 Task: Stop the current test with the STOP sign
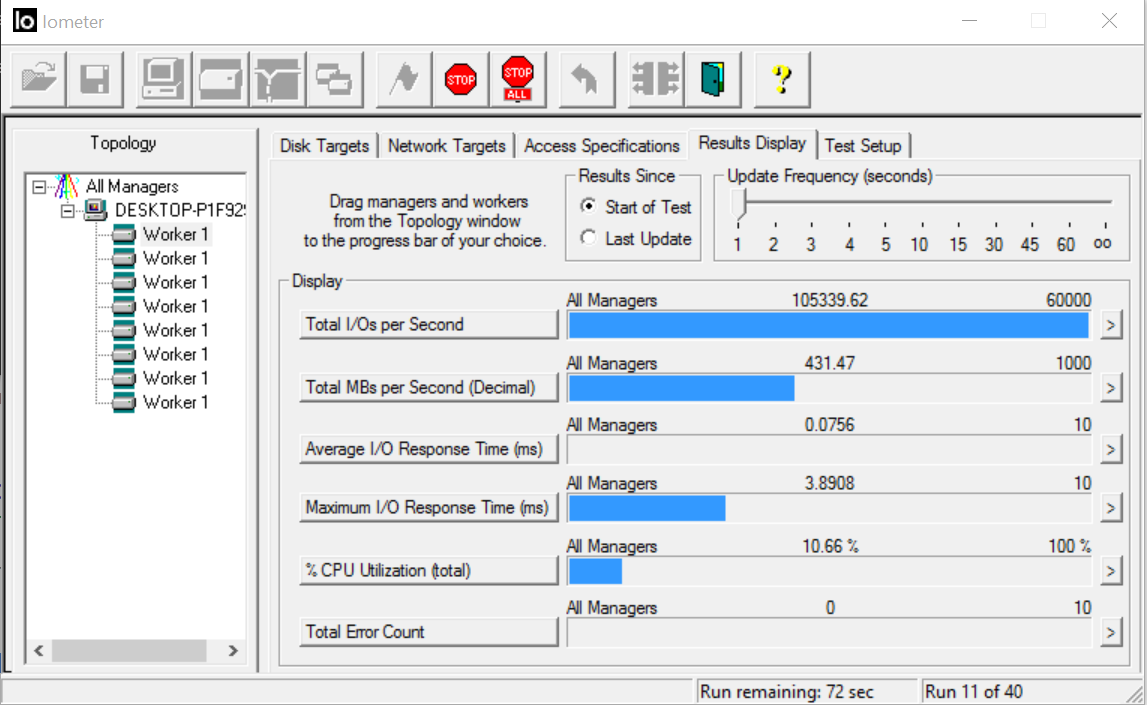pos(460,79)
